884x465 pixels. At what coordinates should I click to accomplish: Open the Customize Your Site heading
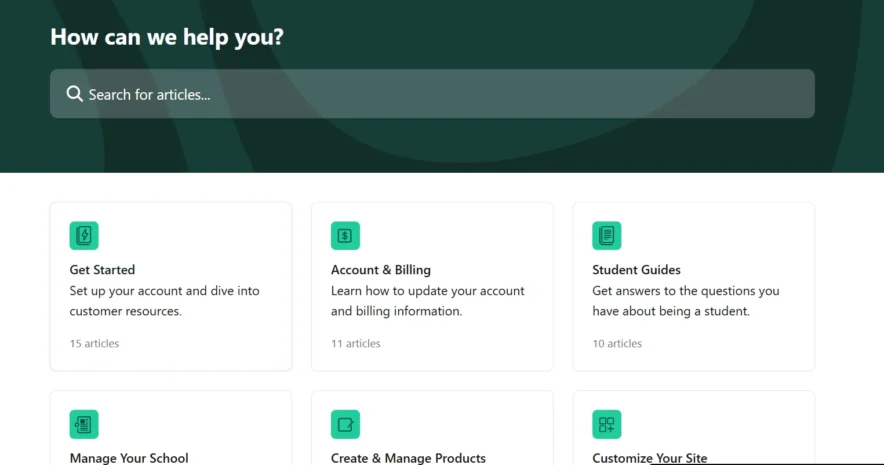click(649, 458)
